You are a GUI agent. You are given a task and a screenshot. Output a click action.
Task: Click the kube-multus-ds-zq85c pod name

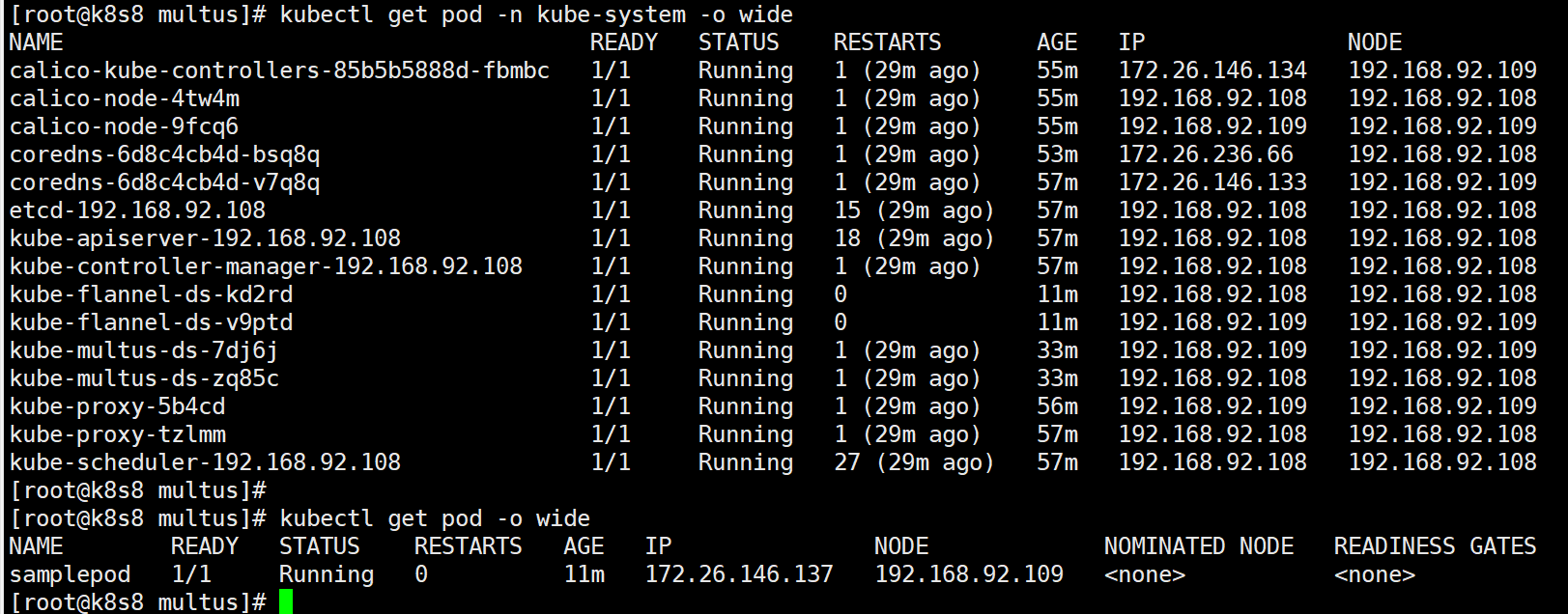(144, 378)
